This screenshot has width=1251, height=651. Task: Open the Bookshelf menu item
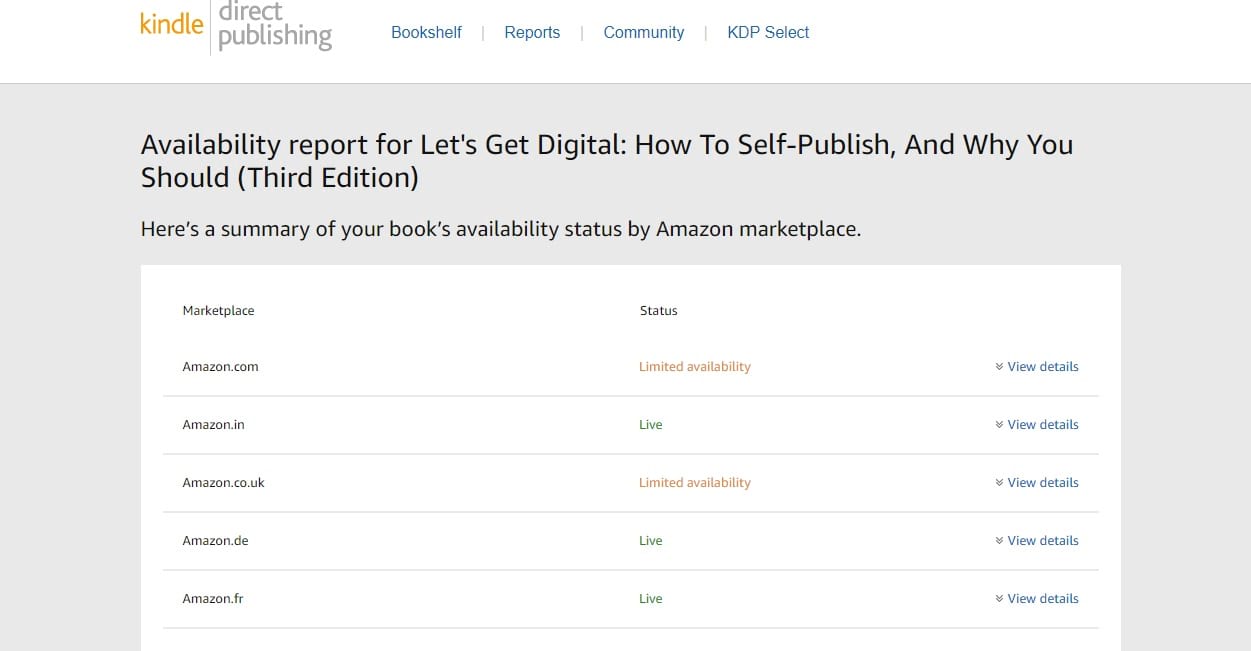pyautogui.click(x=426, y=32)
